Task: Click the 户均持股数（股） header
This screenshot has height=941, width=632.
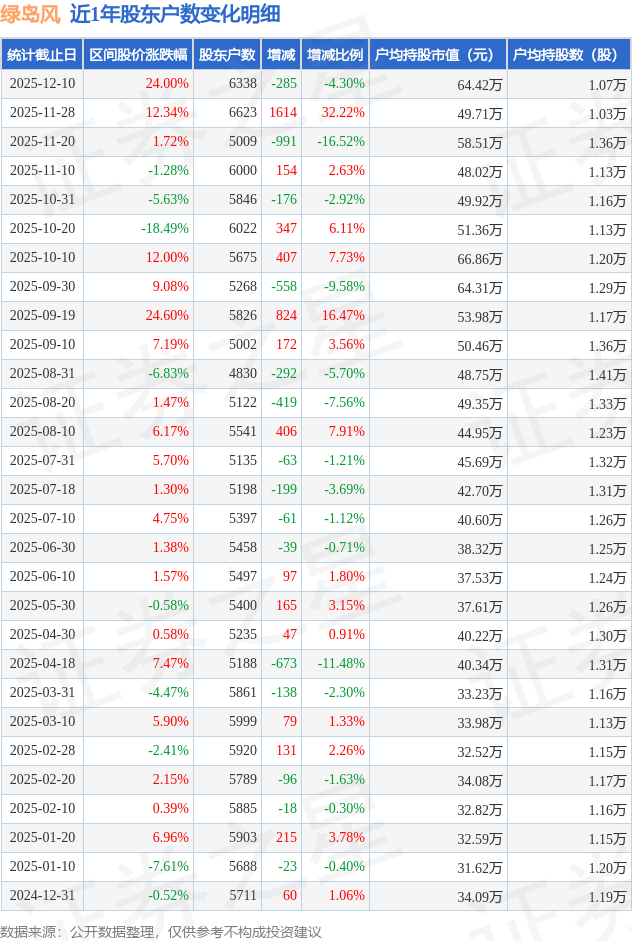Action: (x=568, y=55)
